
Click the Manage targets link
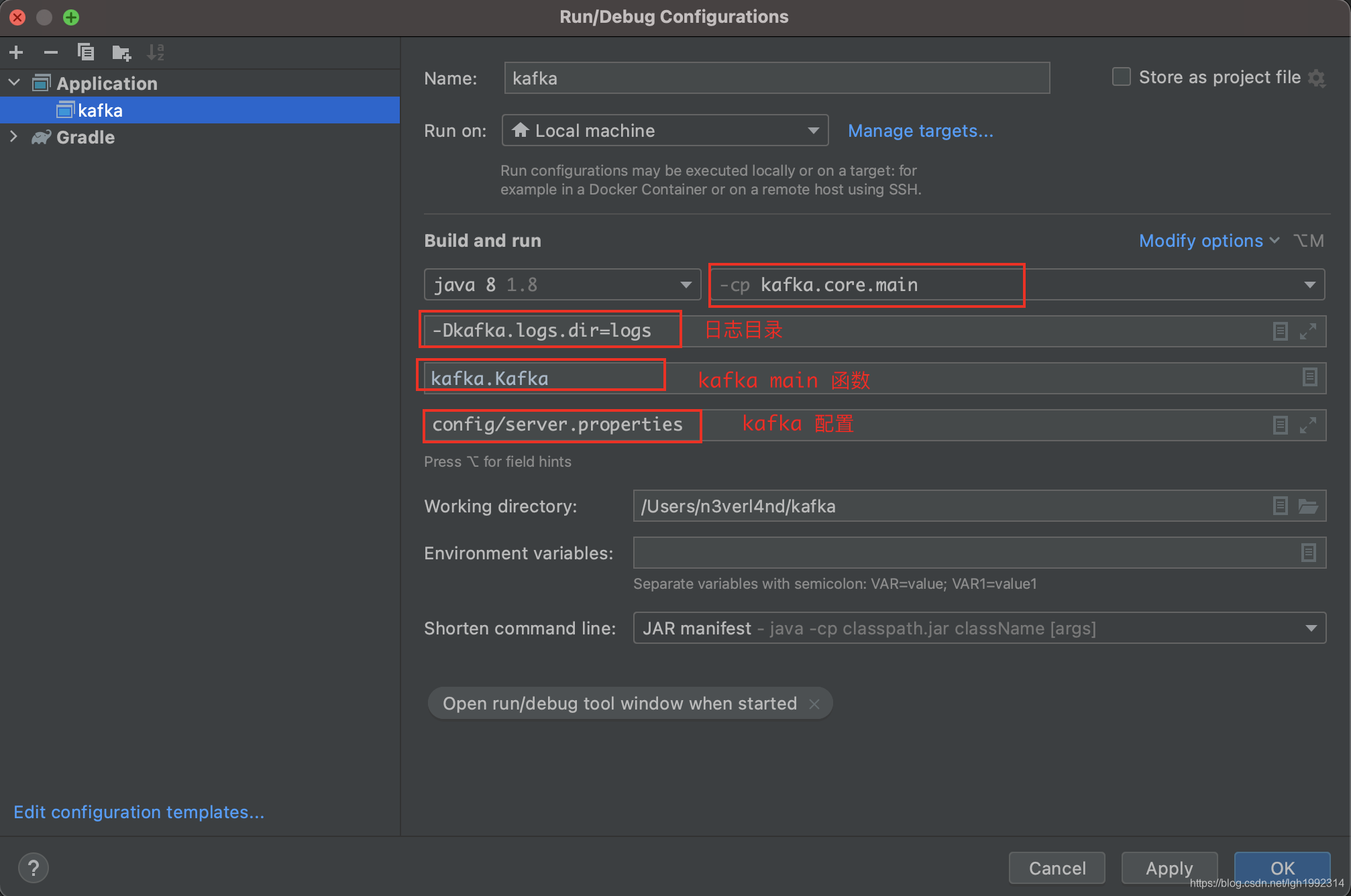pyautogui.click(x=920, y=131)
